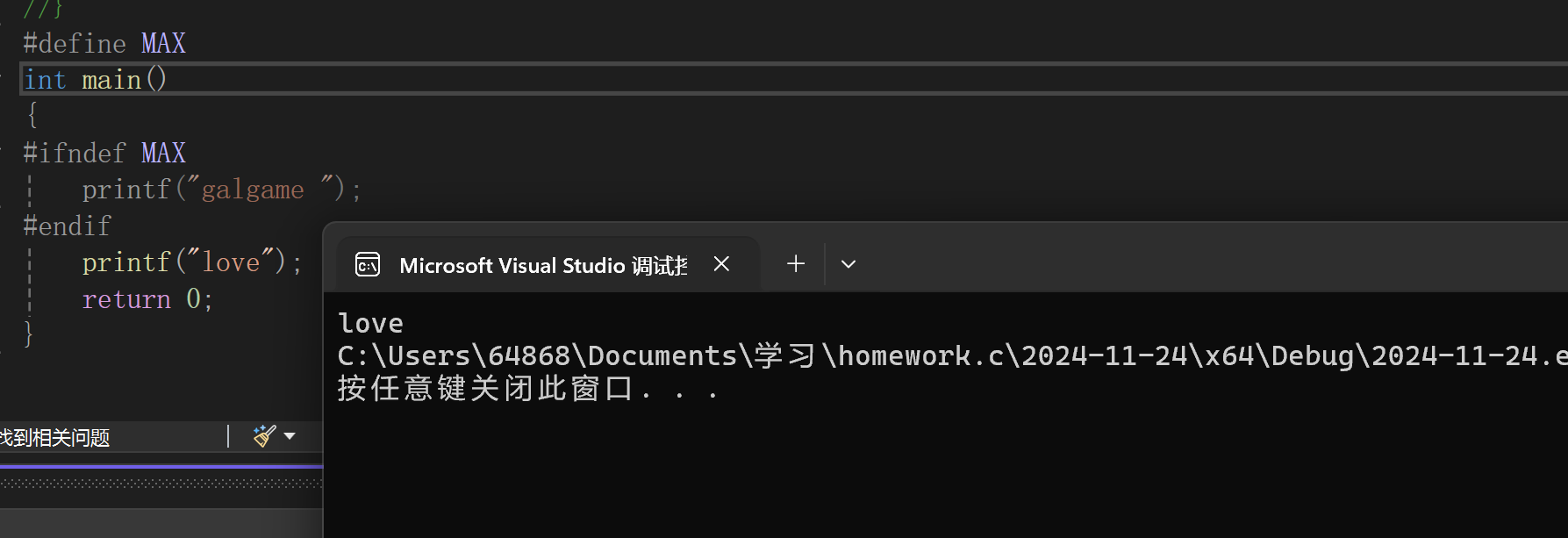Click the #endif directive line
The image size is (1568, 538).
pos(68,226)
